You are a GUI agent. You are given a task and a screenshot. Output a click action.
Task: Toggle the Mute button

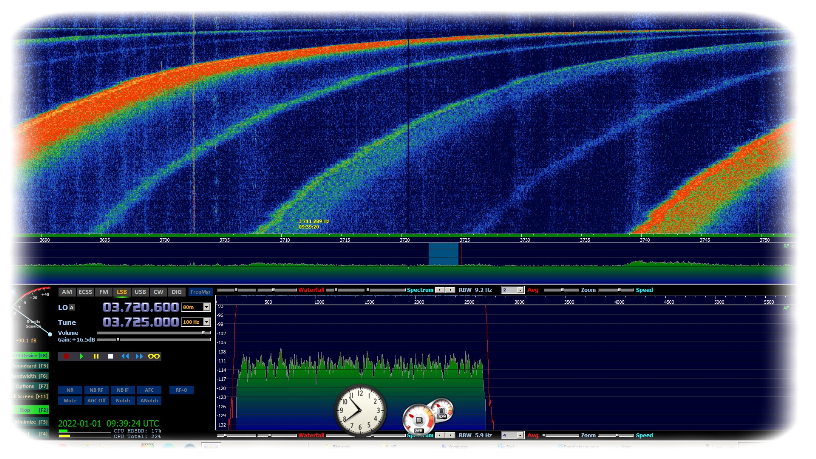point(70,401)
